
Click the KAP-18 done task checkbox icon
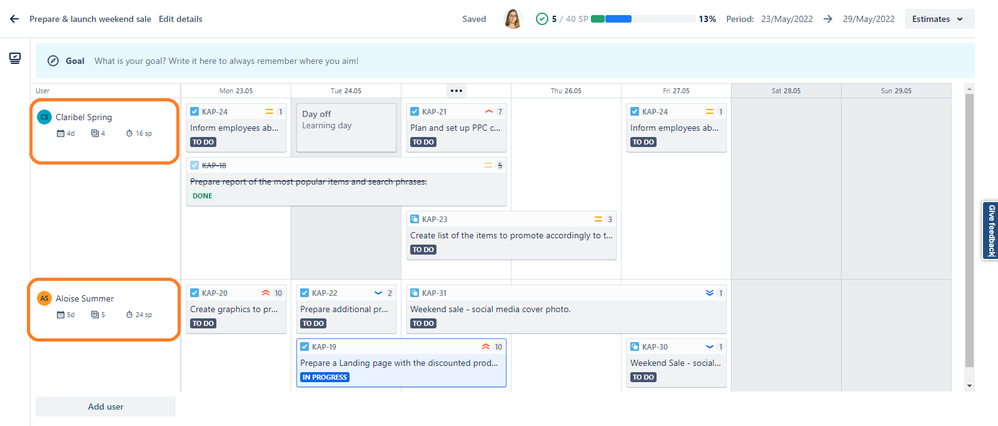pos(194,166)
